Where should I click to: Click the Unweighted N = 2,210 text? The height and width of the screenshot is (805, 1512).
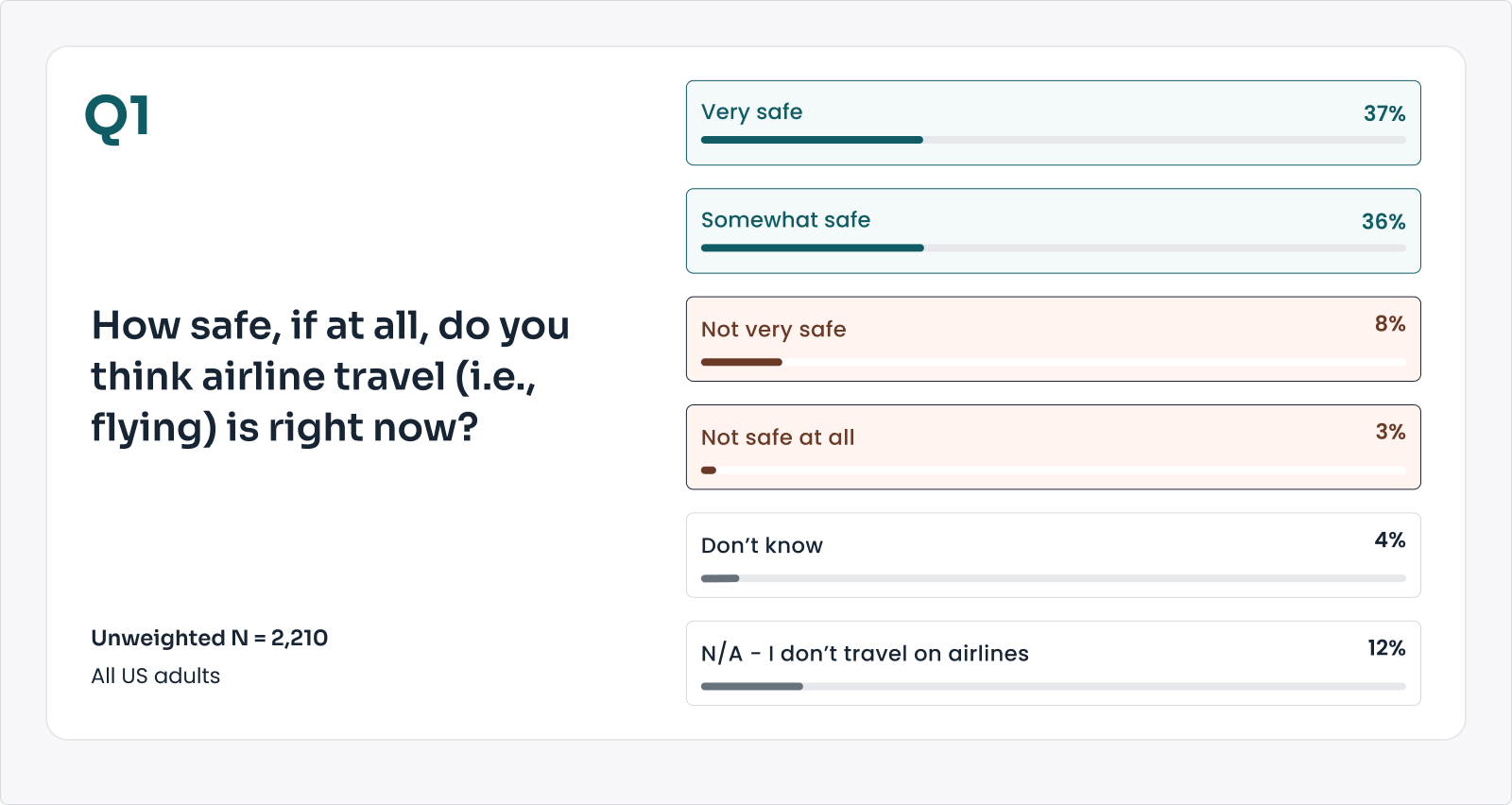click(x=209, y=638)
